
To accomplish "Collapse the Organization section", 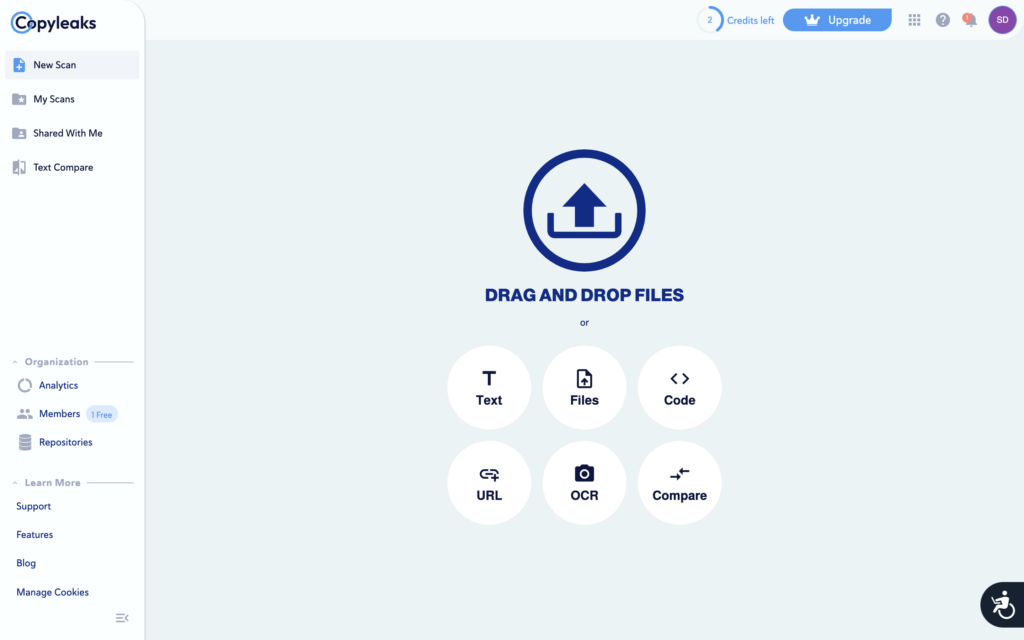I will (x=13, y=361).
